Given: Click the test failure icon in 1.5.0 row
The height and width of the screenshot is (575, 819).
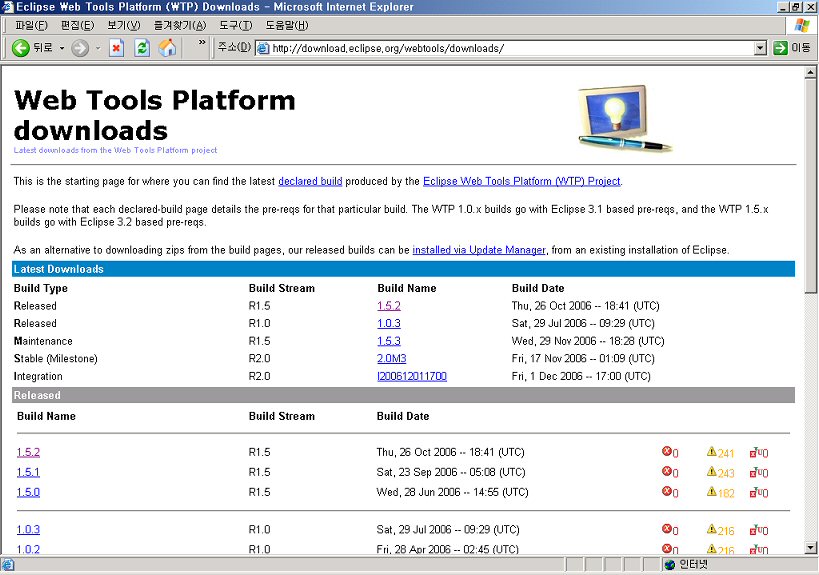Looking at the screenshot, I should click(x=754, y=492).
